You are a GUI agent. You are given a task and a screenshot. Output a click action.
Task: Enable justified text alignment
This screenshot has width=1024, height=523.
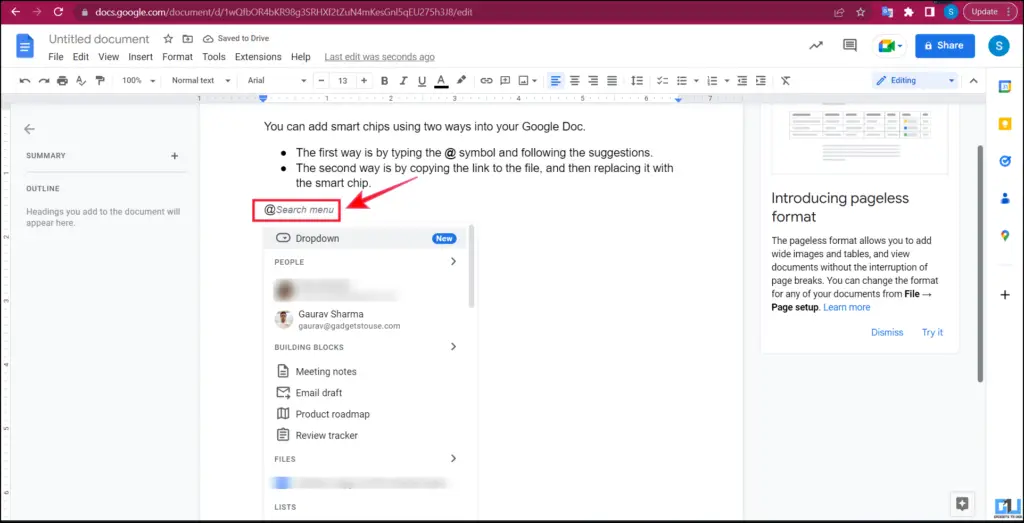(x=612, y=81)
